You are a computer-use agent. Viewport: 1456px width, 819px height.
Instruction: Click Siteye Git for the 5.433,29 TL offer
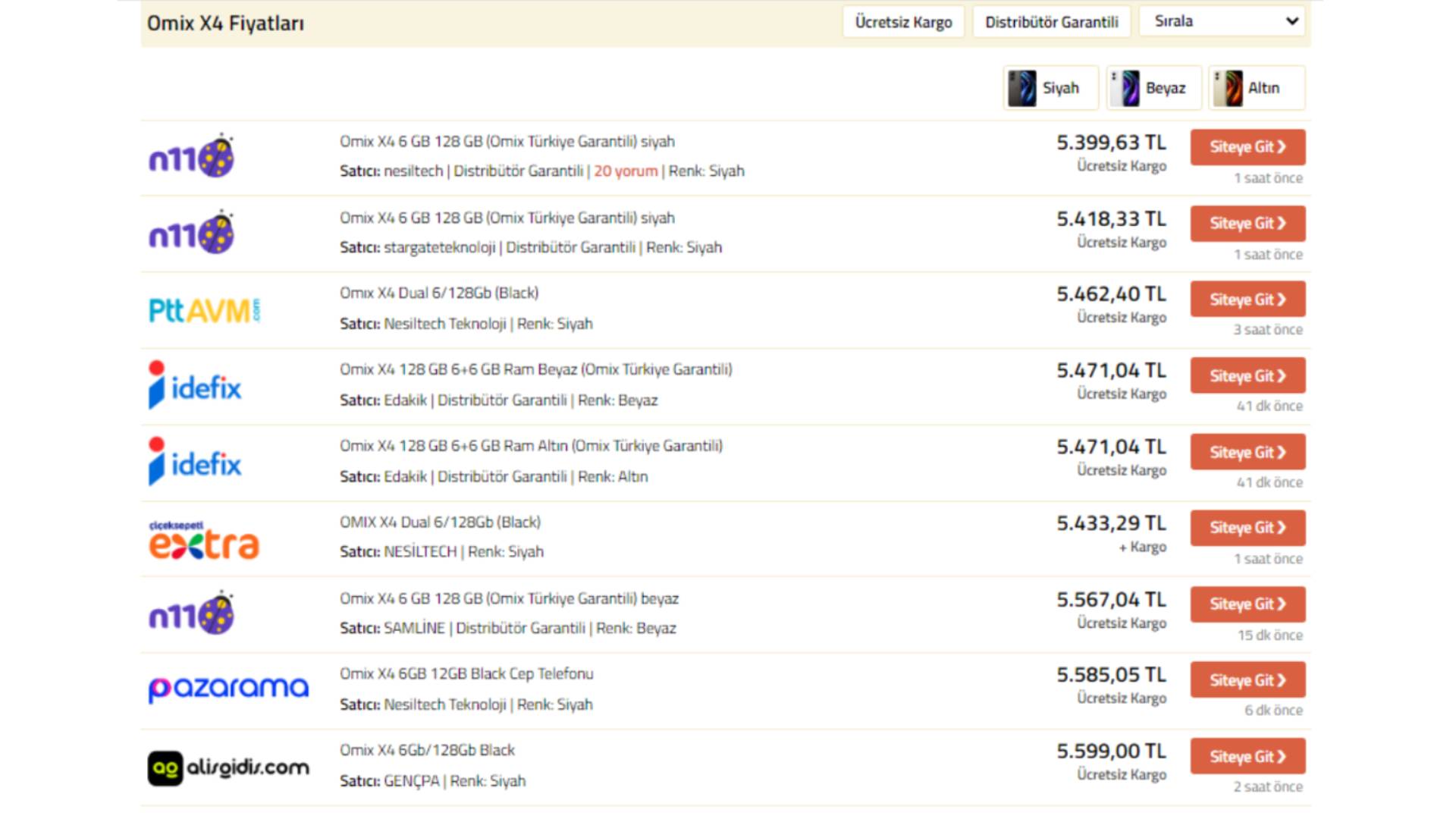point(1247,528)
